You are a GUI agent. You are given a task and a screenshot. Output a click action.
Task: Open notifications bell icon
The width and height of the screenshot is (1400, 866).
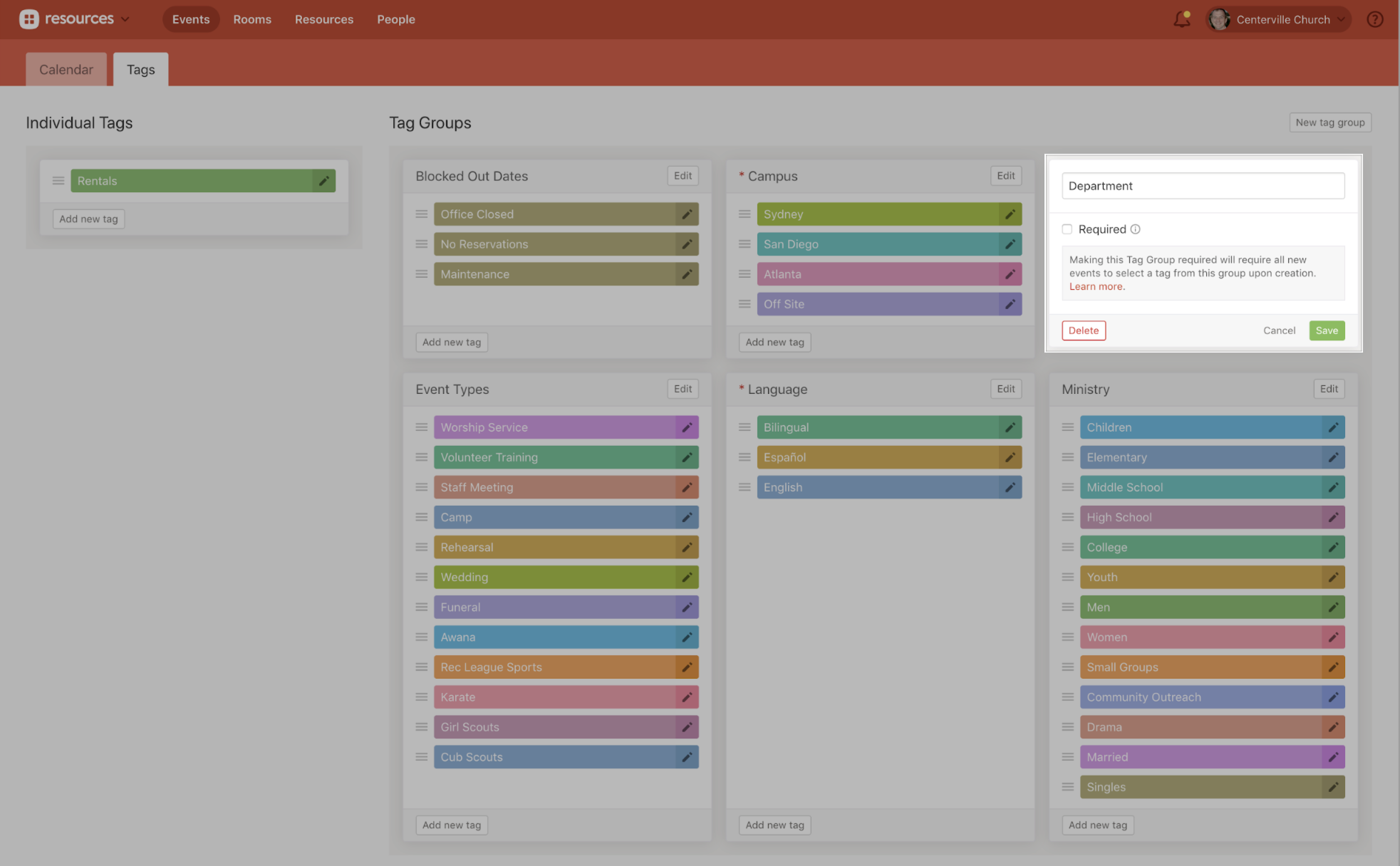tap(1181, 19)
